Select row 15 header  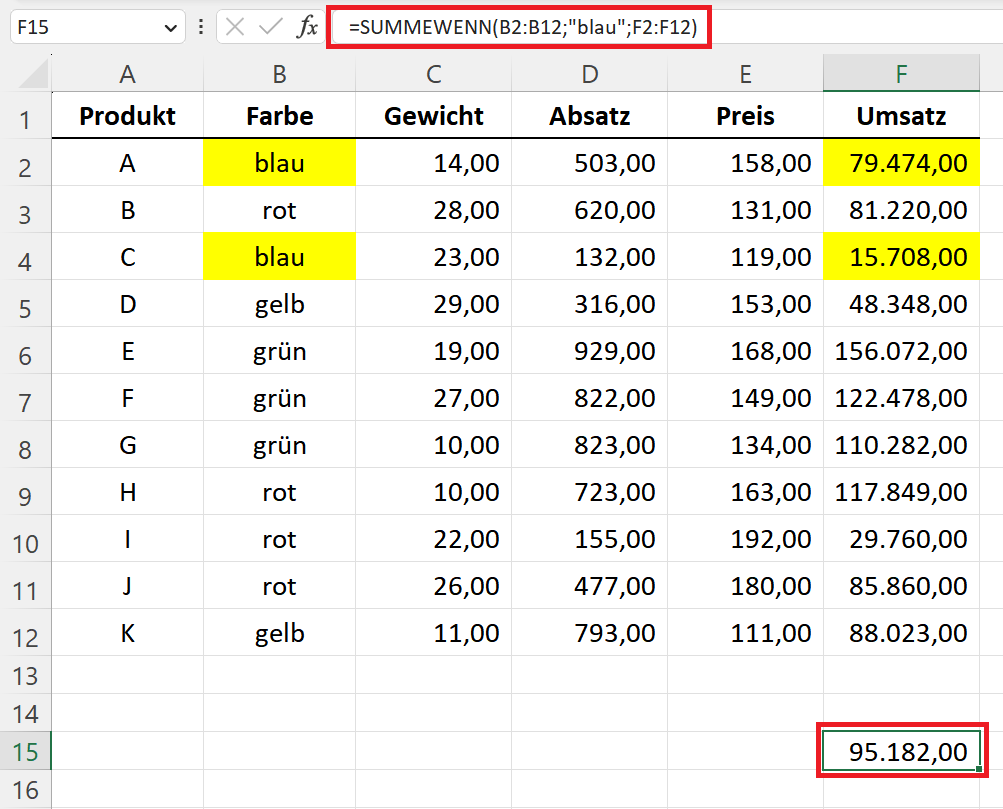pyautogui.click(x=26, y=751)
